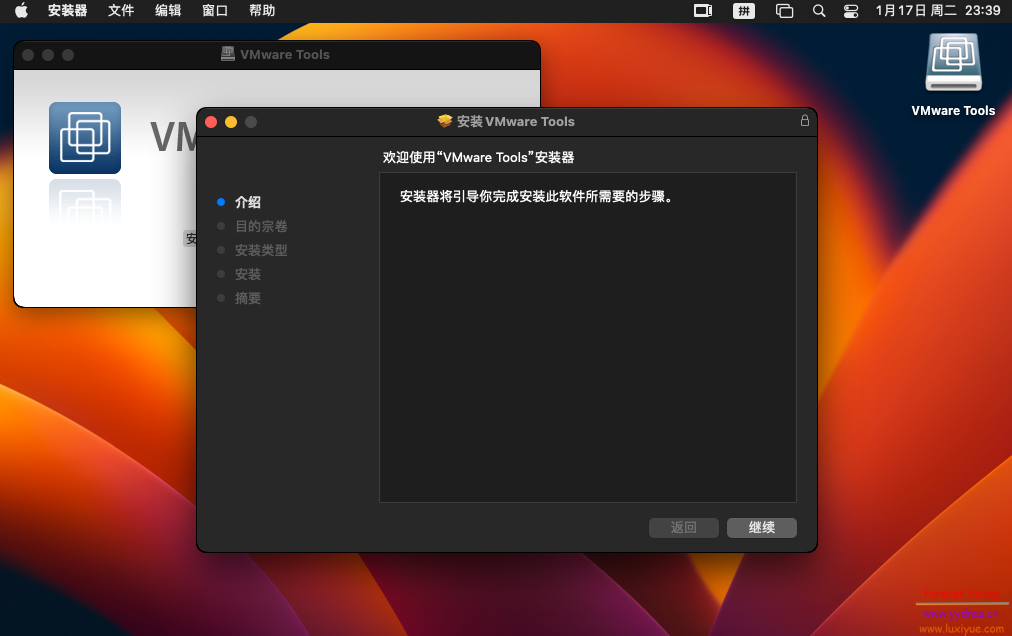Open Control Center icon
The height and width of the screenshot is (636, 1012).
coord(851,10)
